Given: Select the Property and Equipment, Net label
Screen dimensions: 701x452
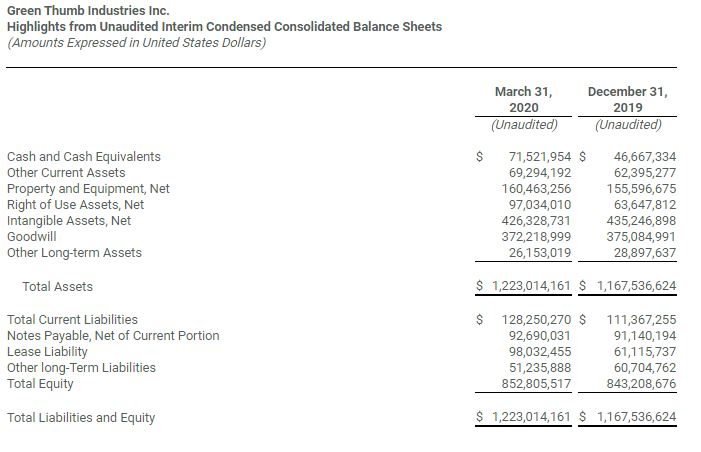Looking at the screenshot, I should pyautogui.click(x=88, y=189).
